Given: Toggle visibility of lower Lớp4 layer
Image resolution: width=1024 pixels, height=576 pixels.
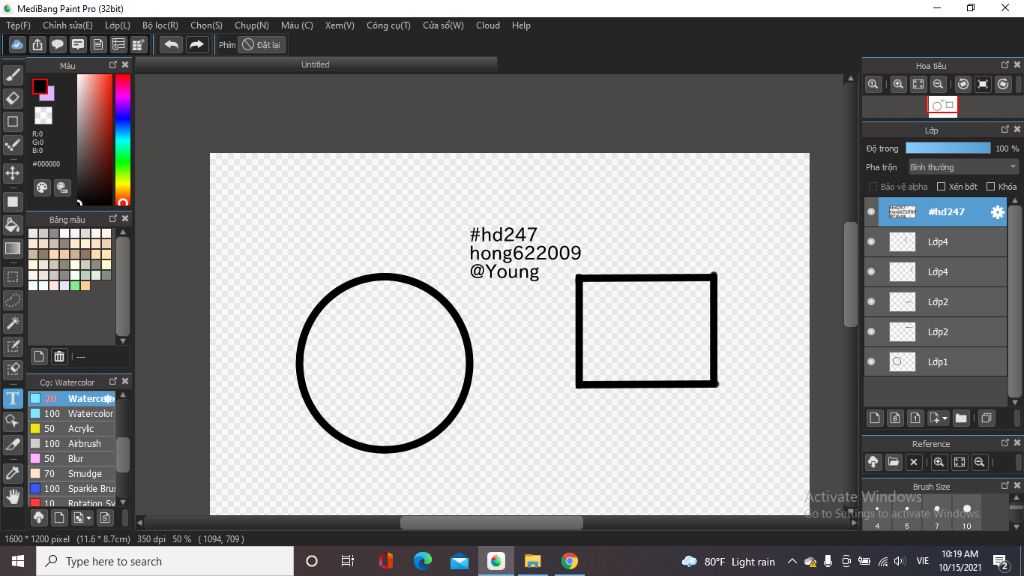Looking at the screenshot, I should coord(871,272).
